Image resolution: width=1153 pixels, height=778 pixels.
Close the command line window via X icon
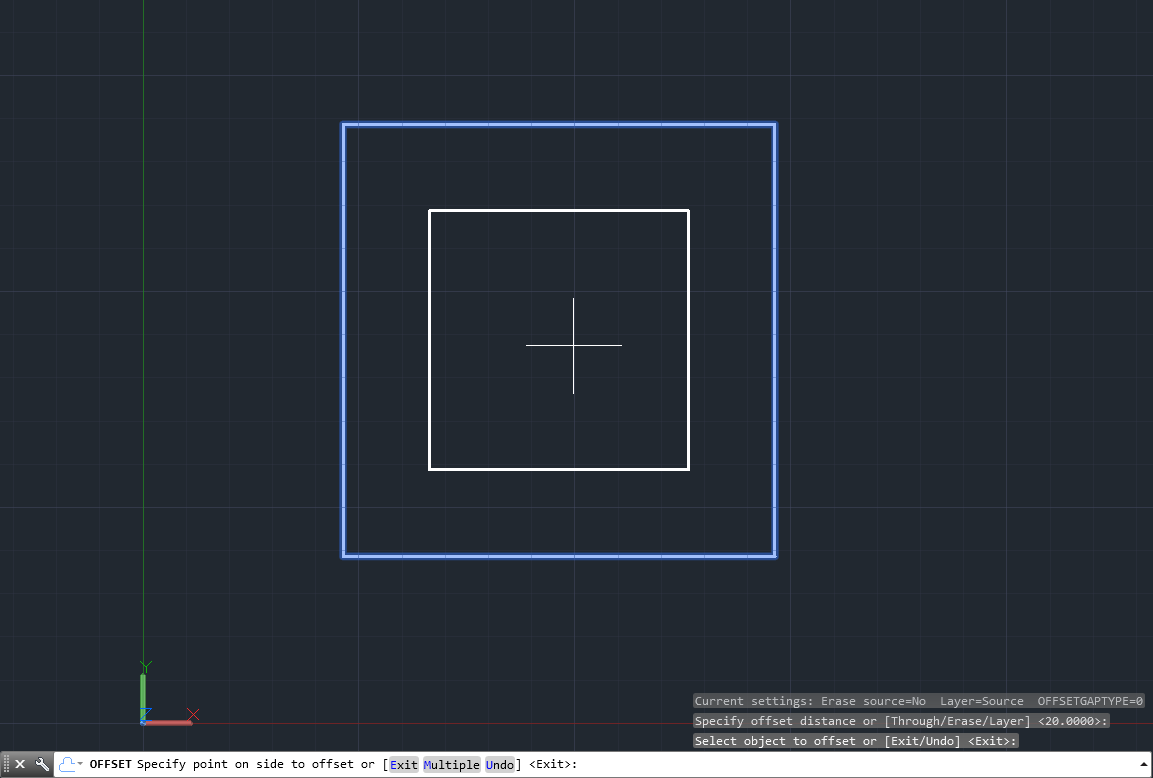[x=20, y=763]
